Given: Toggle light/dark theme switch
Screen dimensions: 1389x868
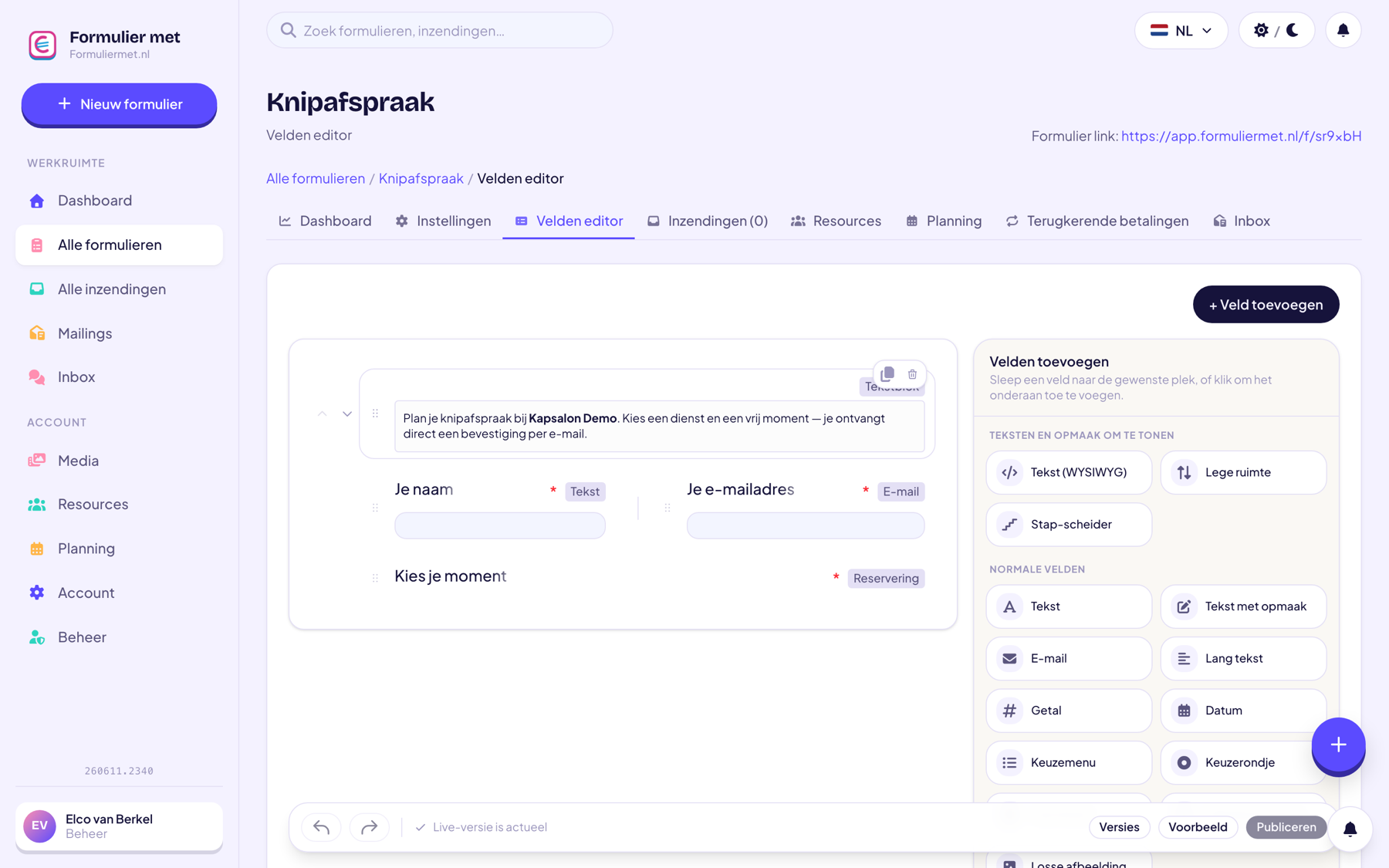Looking at the screenshot, I should (1276, 30).
